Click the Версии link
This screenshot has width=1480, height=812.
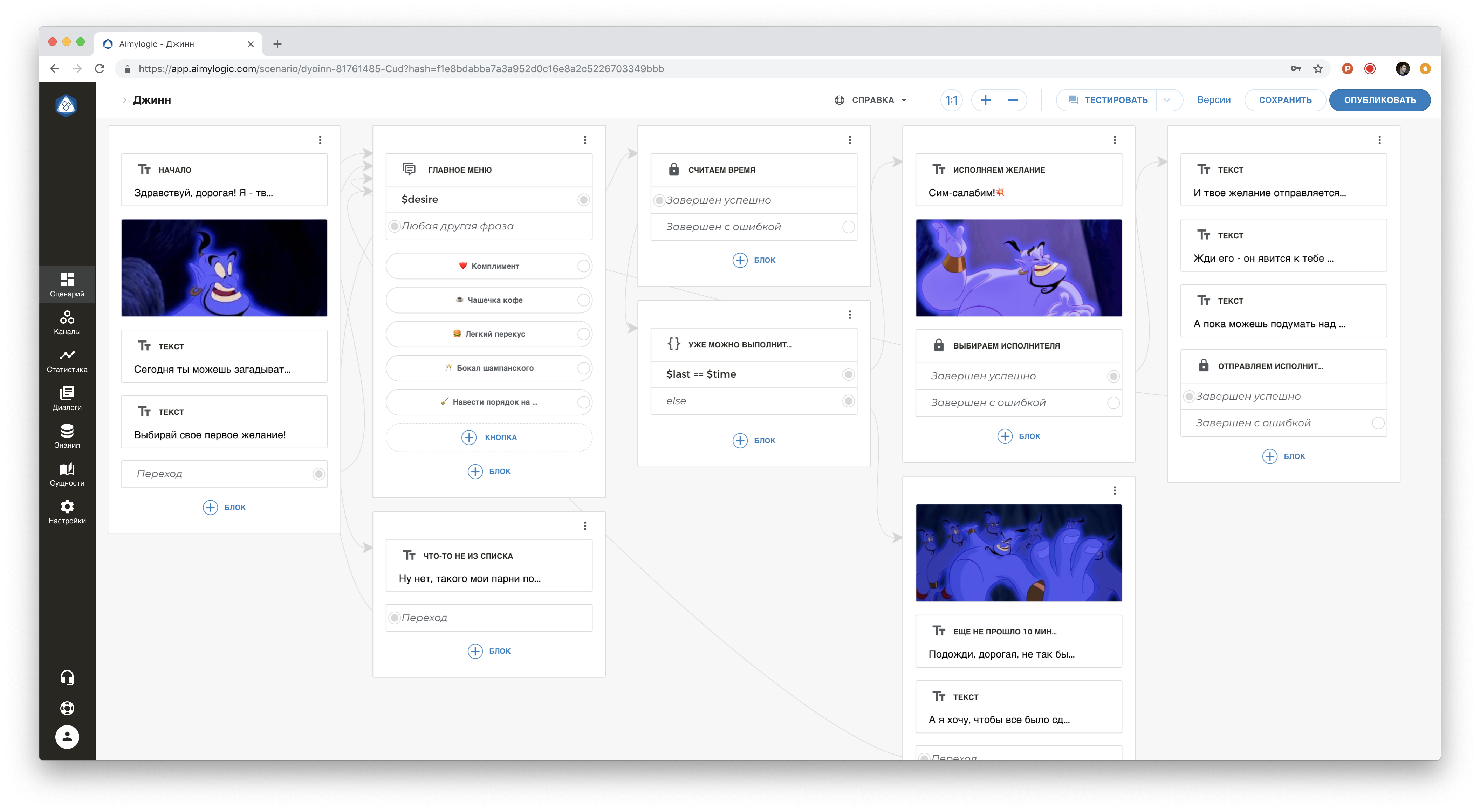pyautogui.click(x=1213, y=100)
